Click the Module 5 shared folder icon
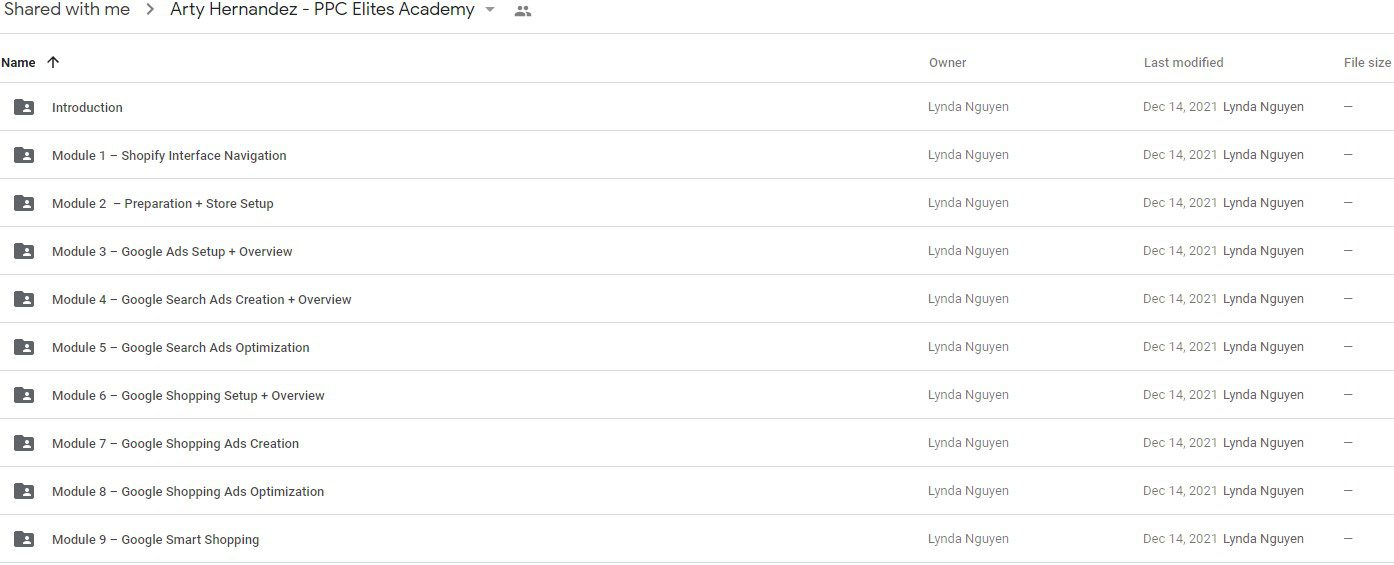 24,347
